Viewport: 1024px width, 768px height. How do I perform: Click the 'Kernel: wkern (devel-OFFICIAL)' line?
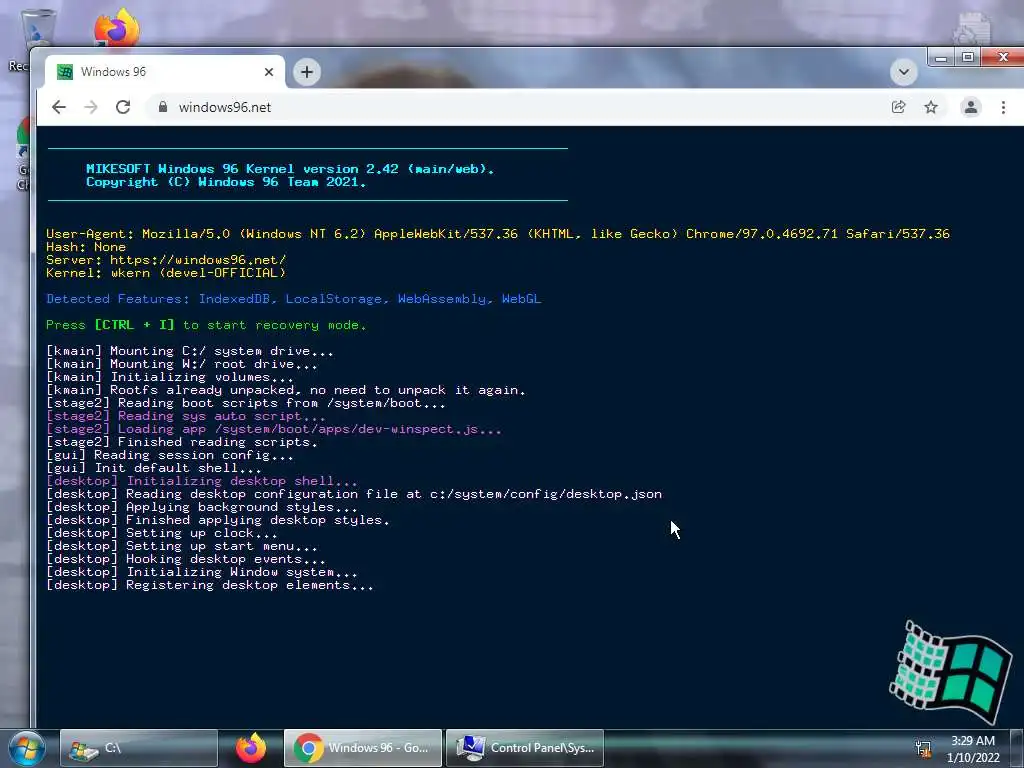pos(166,273)
